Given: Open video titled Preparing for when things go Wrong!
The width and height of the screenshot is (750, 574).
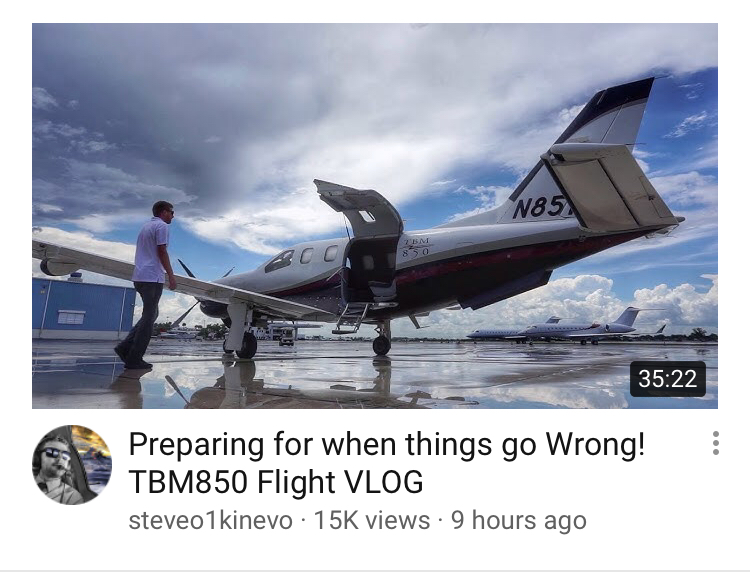Looking at the screenshot, I should (386, 444).
